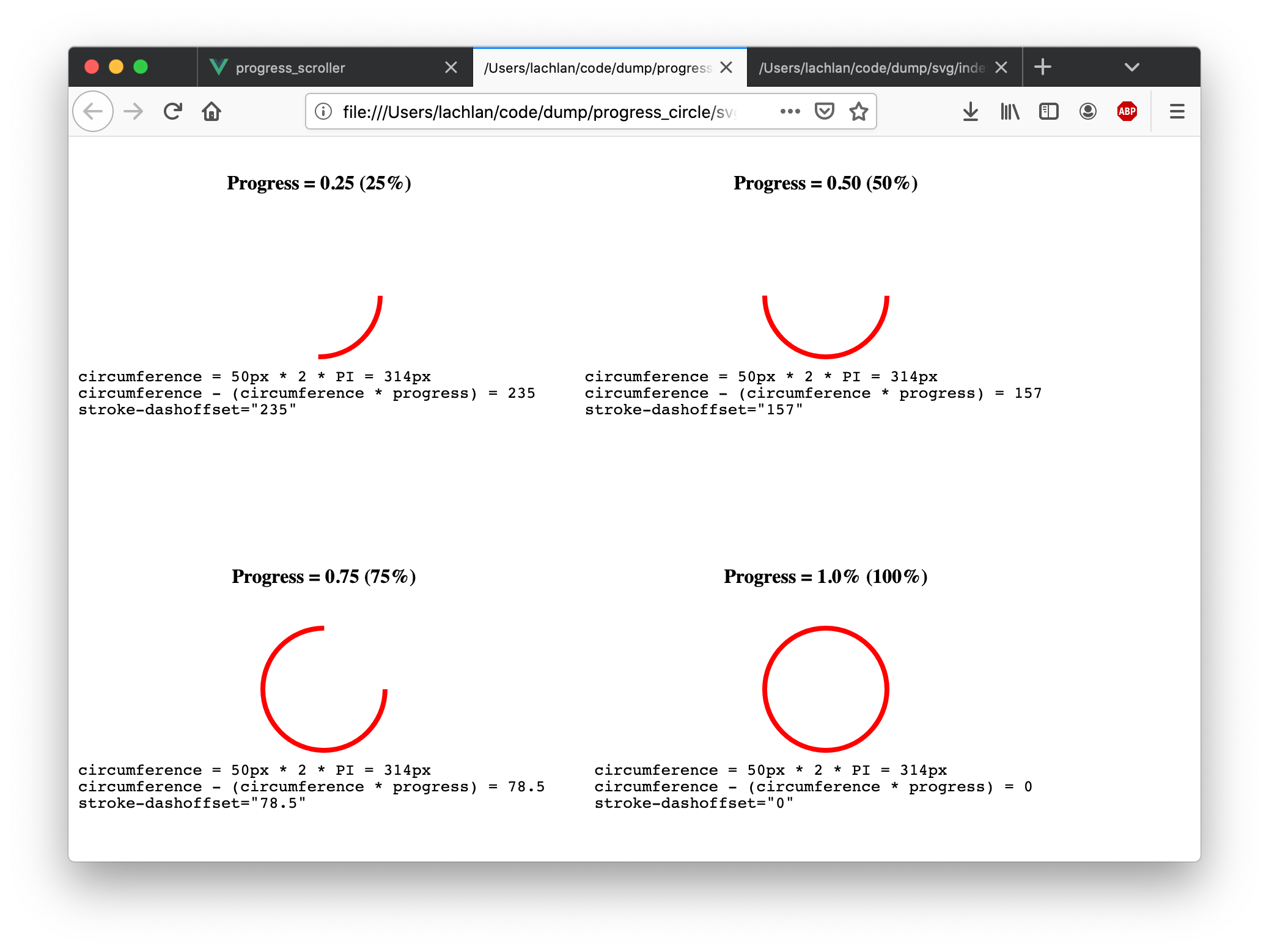
Task: Click the Adblock Plus icon
Action: point(1127,111)
